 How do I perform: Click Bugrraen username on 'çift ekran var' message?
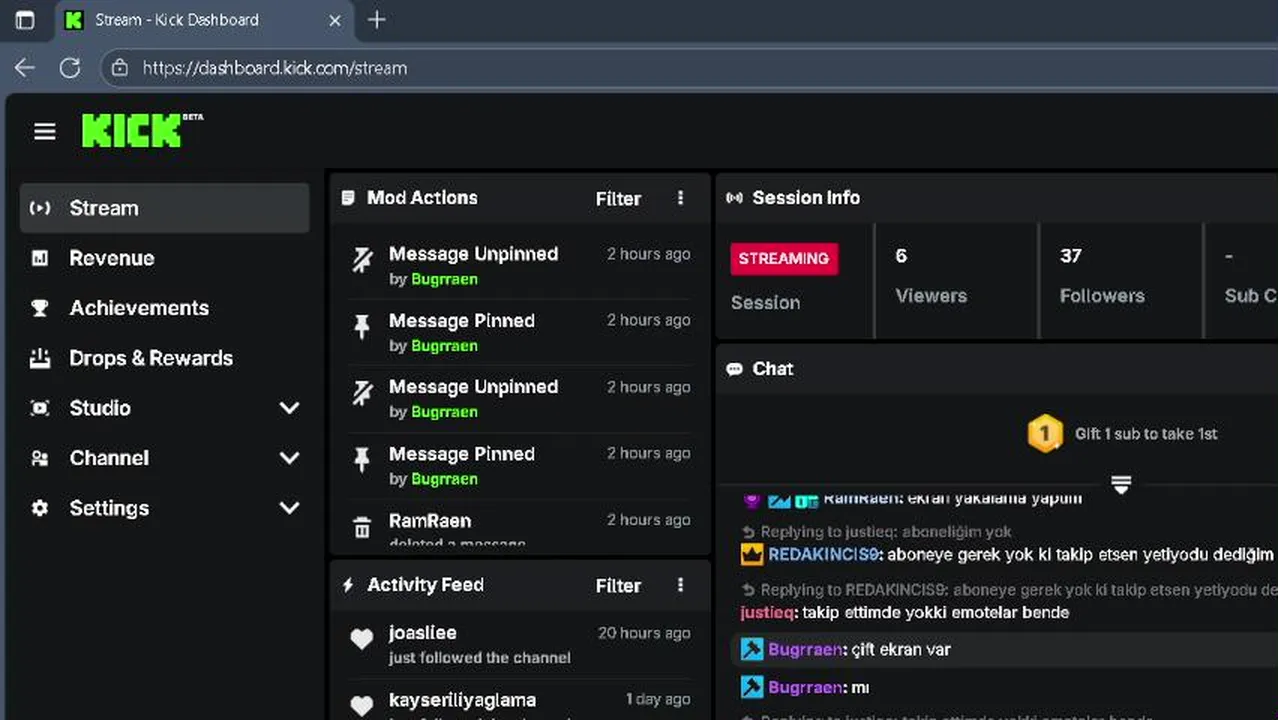tap(805, 650)
